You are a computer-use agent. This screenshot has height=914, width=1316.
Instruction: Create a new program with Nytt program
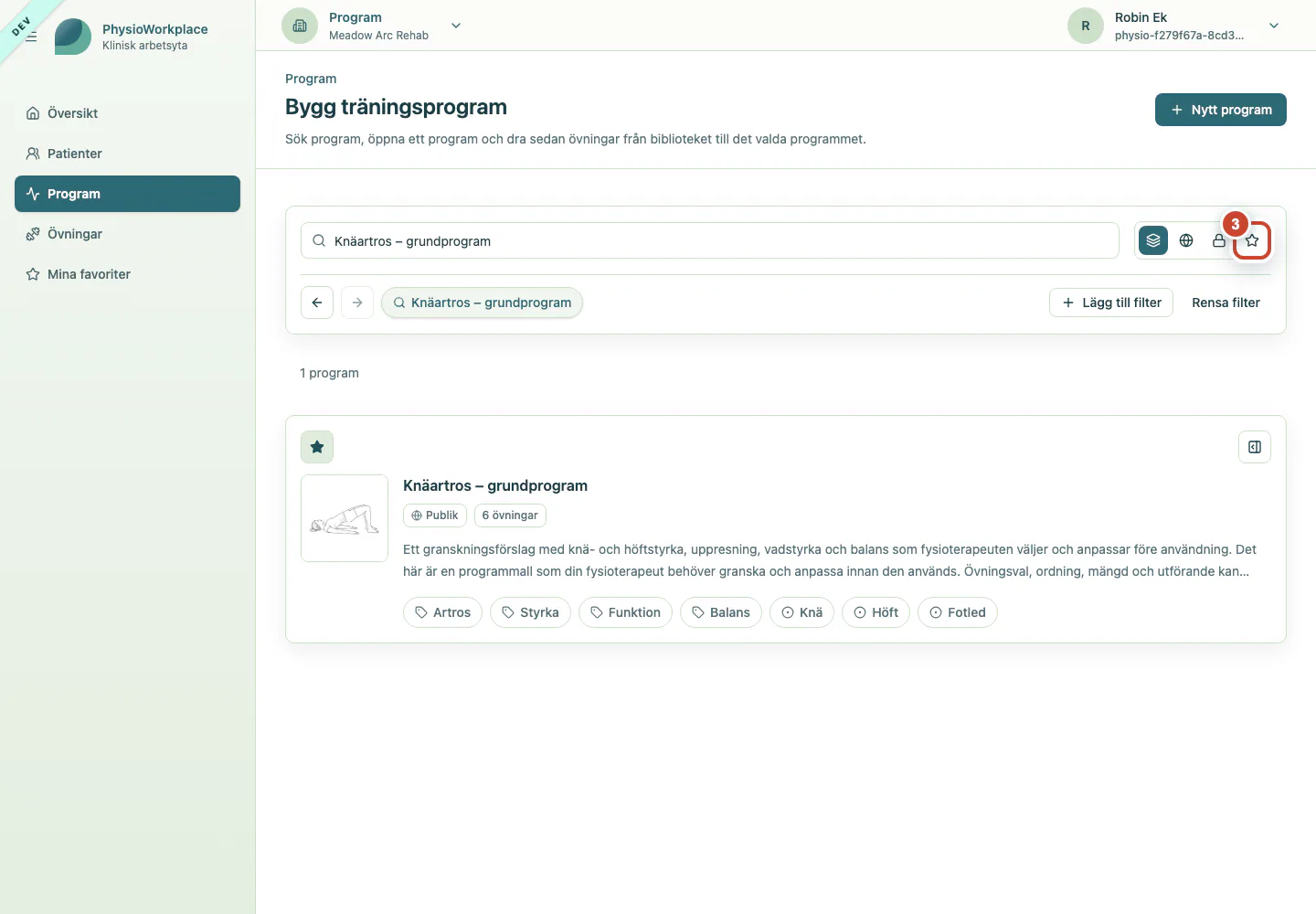pos(1221,110)
